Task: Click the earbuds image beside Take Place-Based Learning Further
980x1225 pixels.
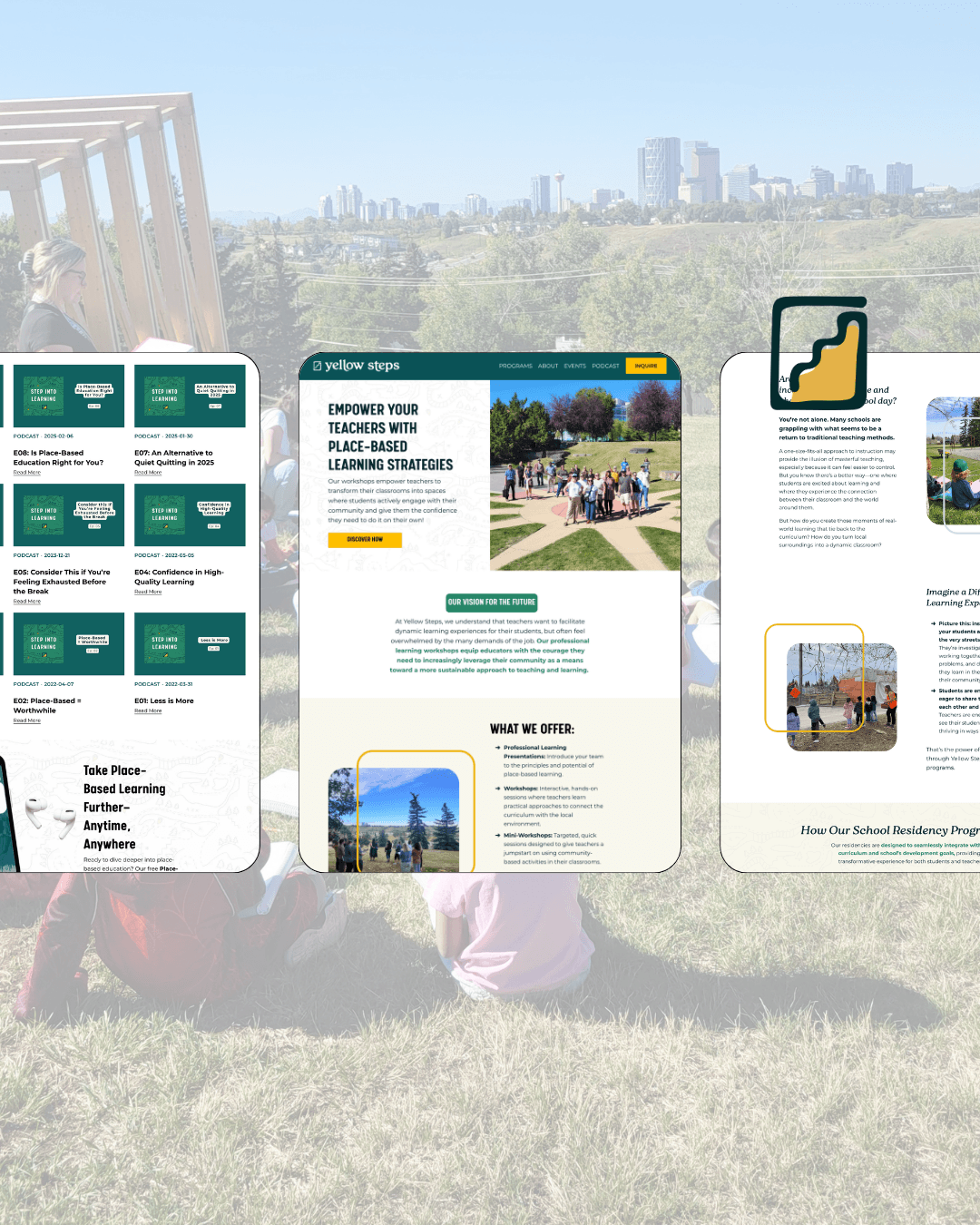Action: [x=49, y=814]
